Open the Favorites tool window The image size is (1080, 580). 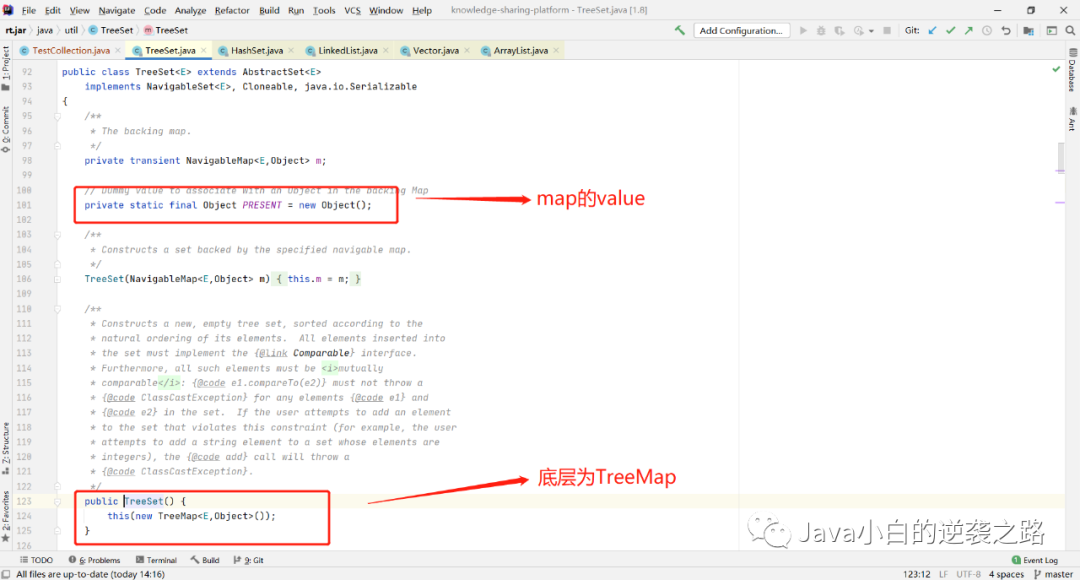[x=6, y=516]
